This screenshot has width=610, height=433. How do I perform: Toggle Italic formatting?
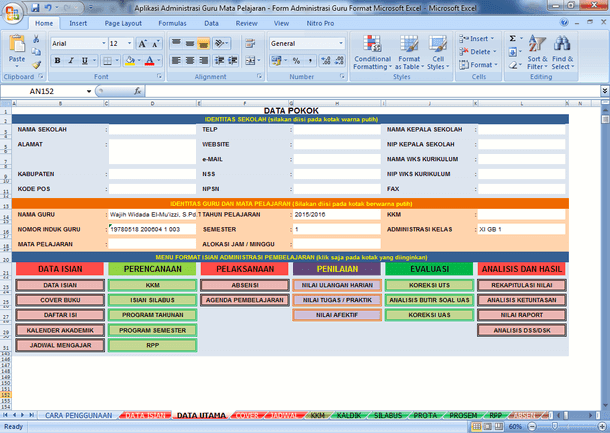pyautogui.click(x=71, y=61)
